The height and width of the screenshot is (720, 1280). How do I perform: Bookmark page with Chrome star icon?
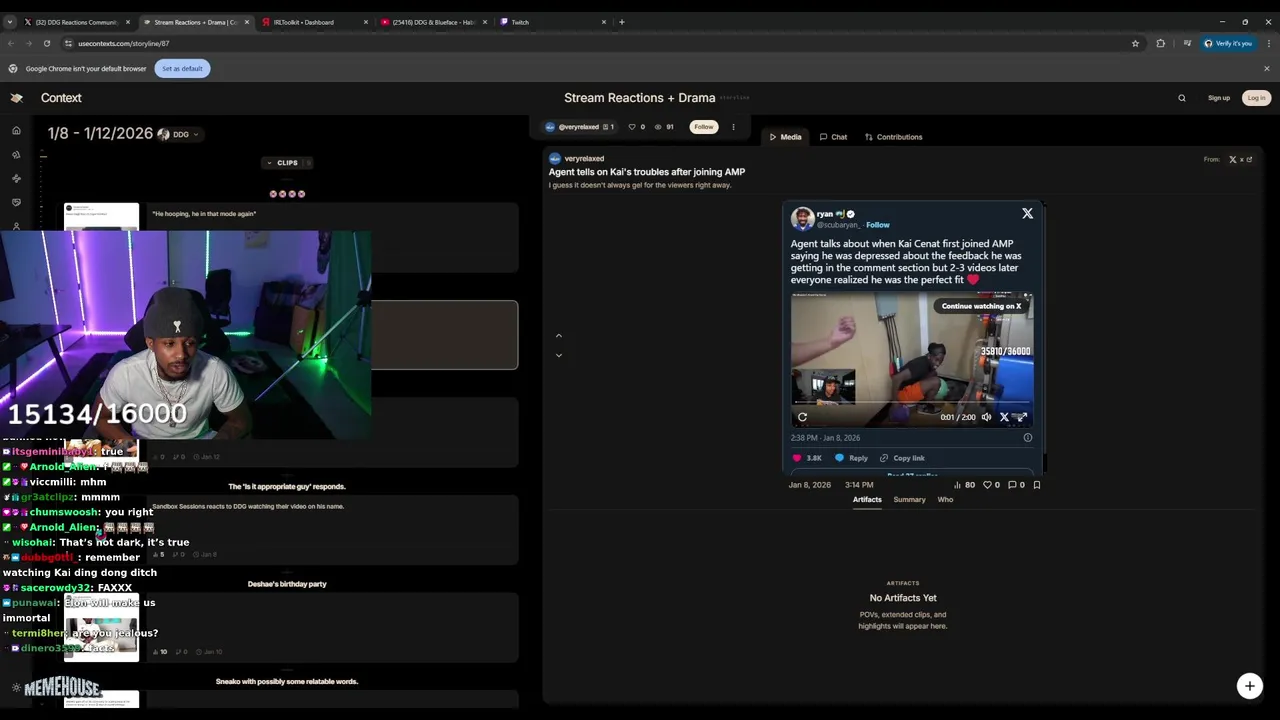[1135, 43]
